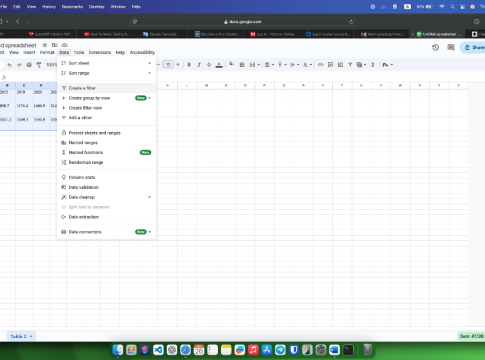Click the font size field
Viewport: 485px width, 360px height.
click(168, 64)
